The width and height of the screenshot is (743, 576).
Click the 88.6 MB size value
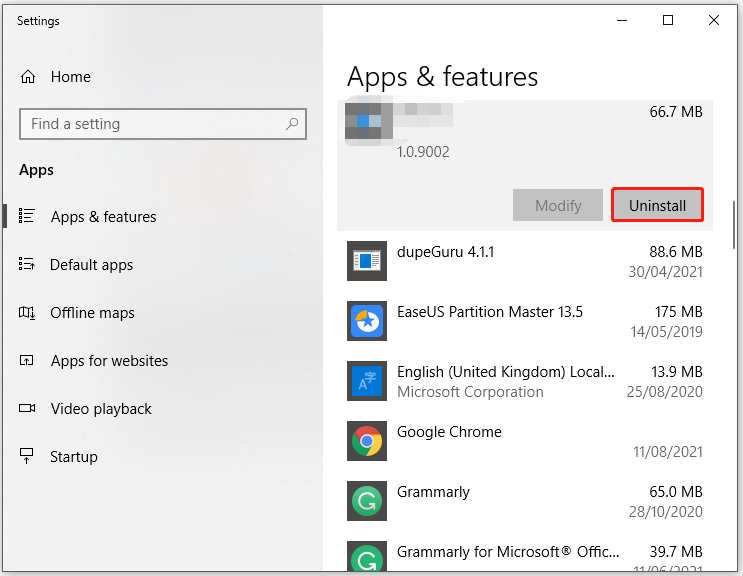pyautogui.click(x=676, y=252)
